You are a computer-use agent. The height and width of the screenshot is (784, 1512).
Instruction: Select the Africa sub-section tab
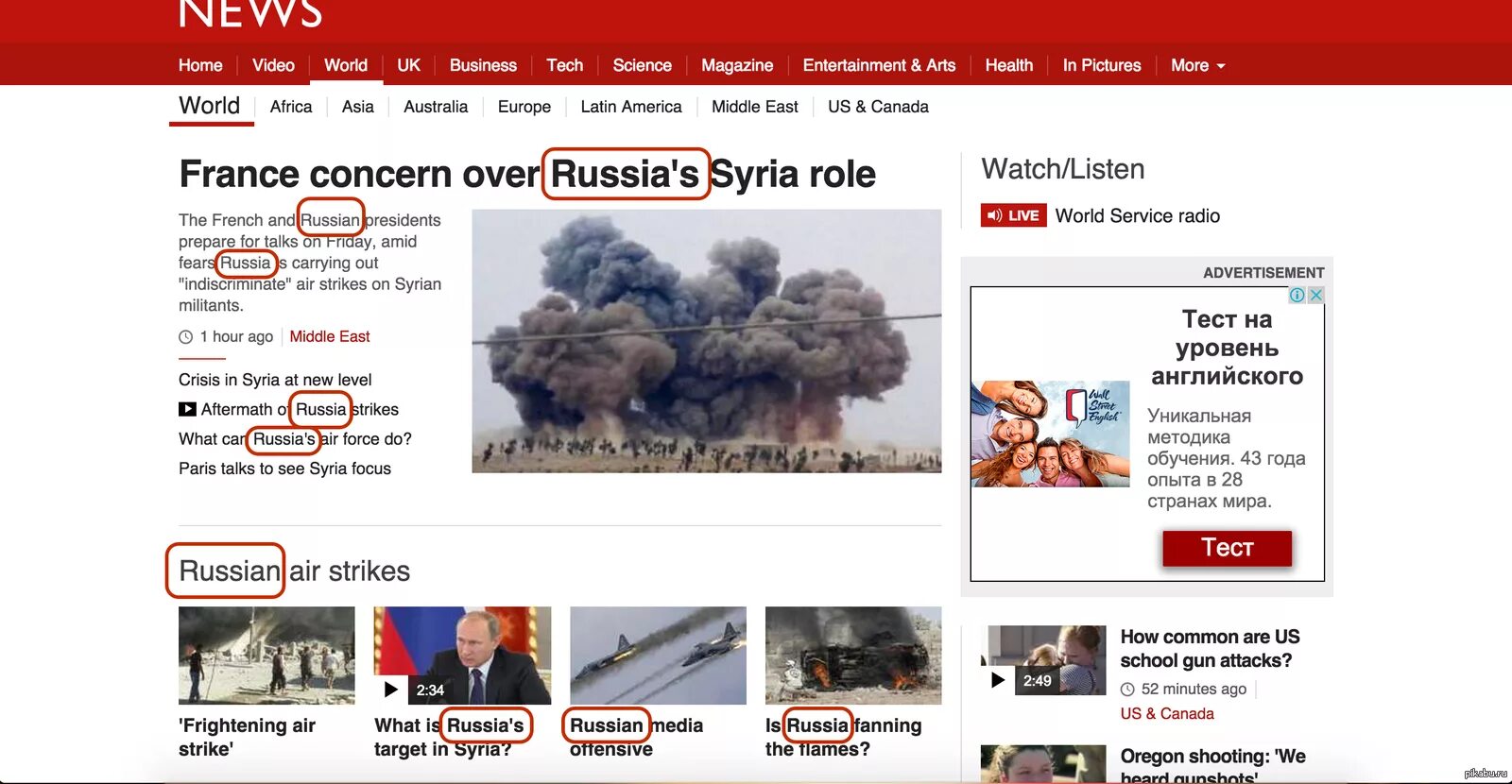tap(291, 107)
